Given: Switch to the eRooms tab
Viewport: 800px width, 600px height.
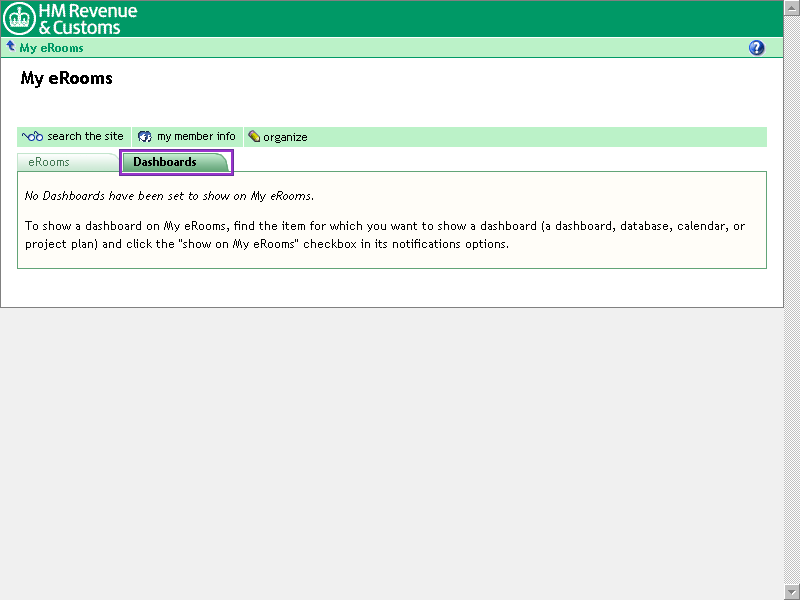Looking at the screenshot, I should (x=49, y=162).
